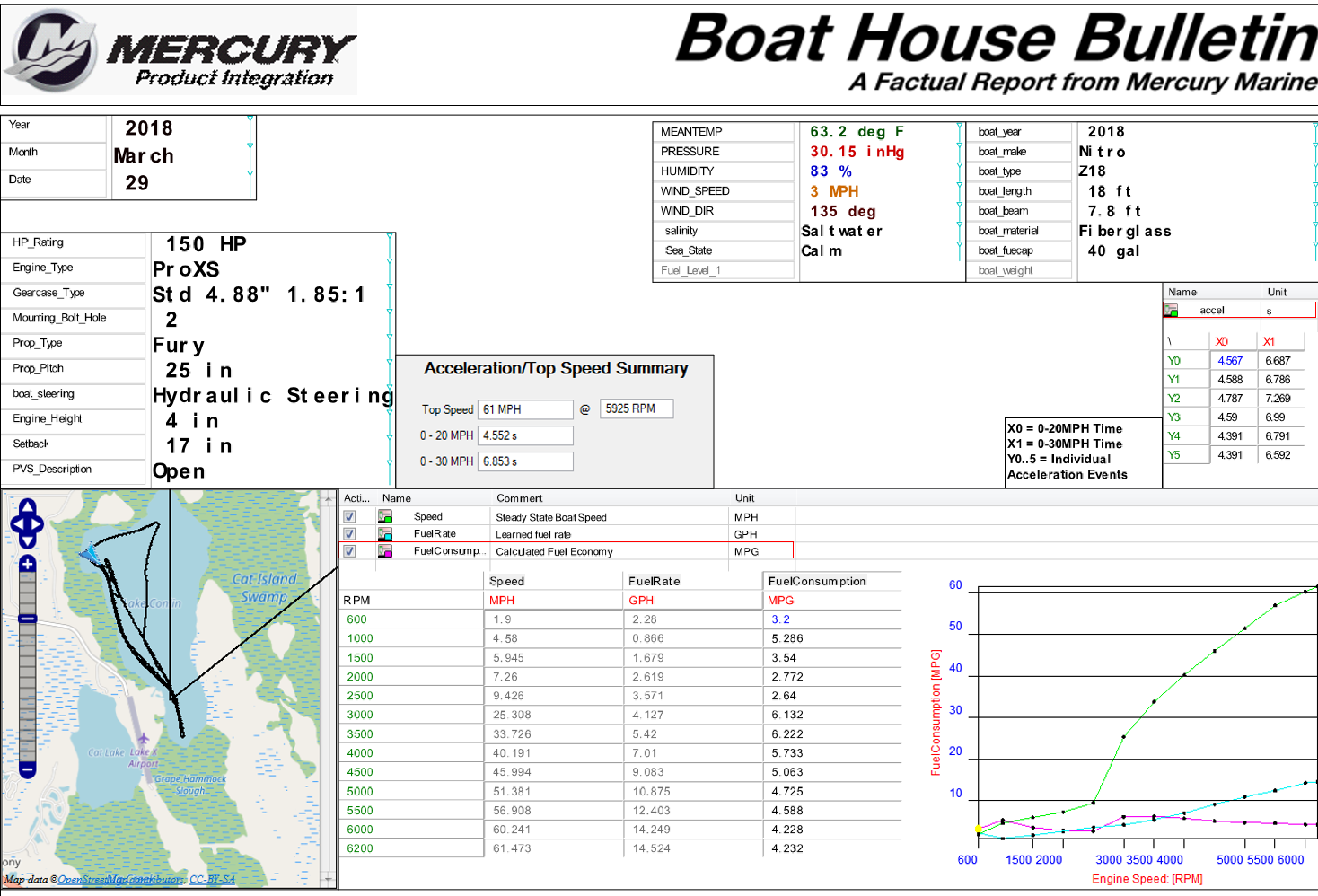Image resolution: width=1318 pixels, height=896 pixels.
Task: Click the Speed signal icon in list
Action: (x=385, y=516)
